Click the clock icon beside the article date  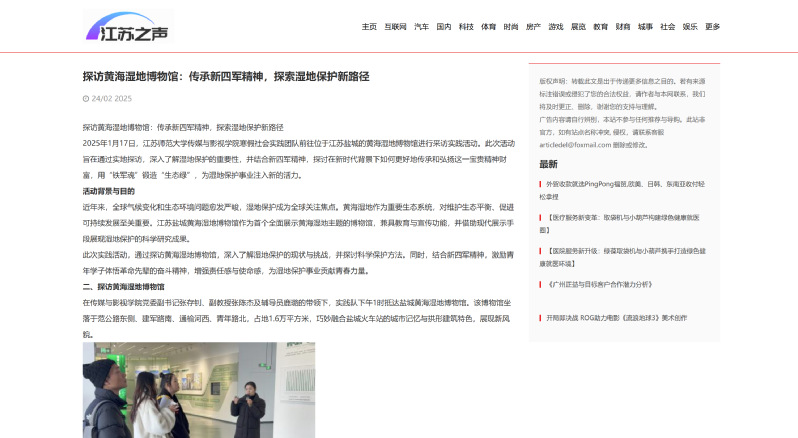pyautogui.click(x=86, y=99)
